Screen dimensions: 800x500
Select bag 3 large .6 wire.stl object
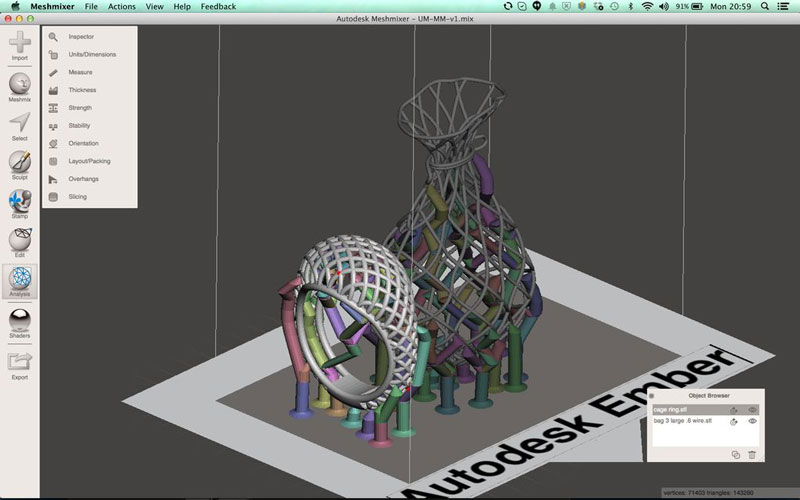706,421
